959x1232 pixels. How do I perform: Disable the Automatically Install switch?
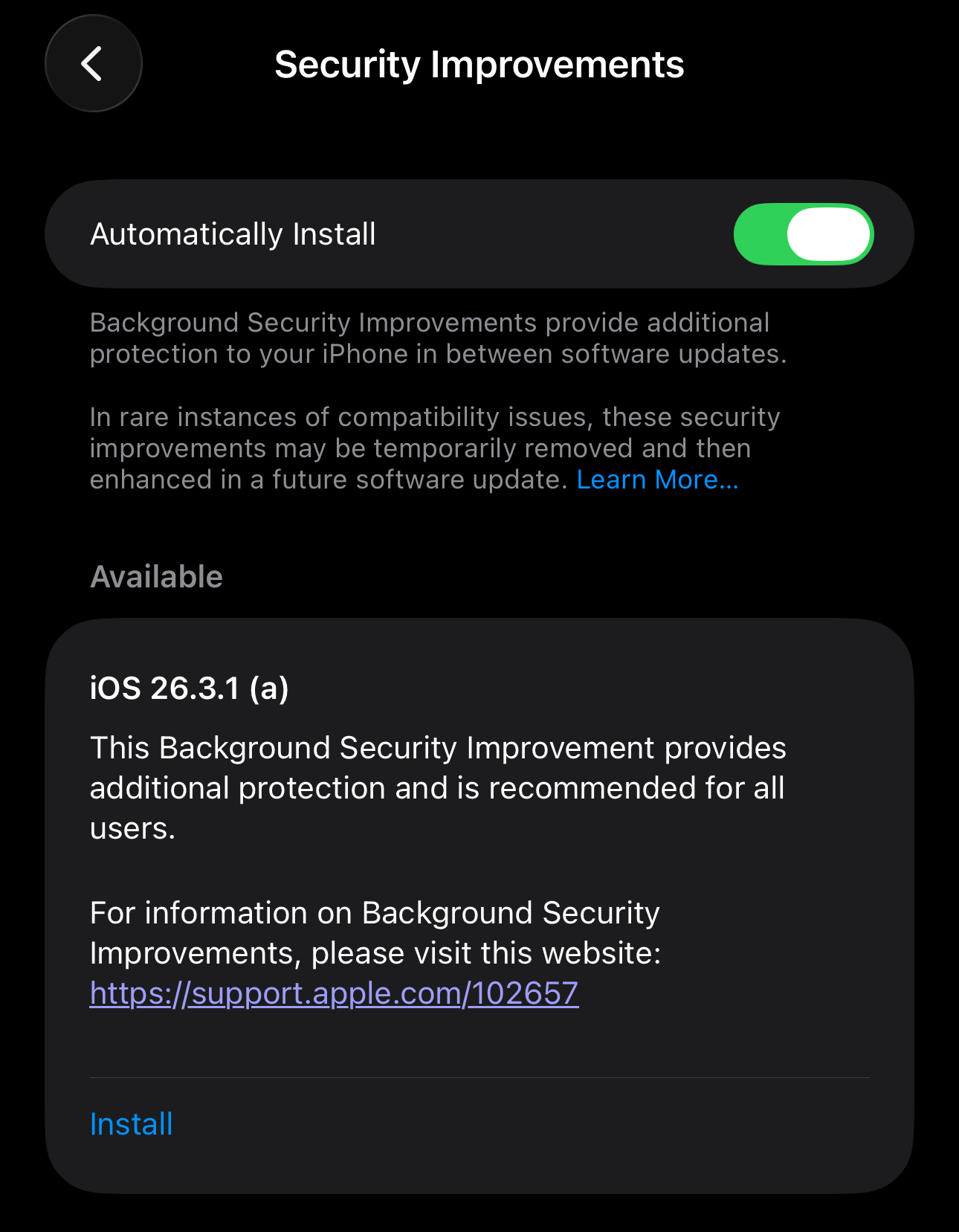coord(803,234)
